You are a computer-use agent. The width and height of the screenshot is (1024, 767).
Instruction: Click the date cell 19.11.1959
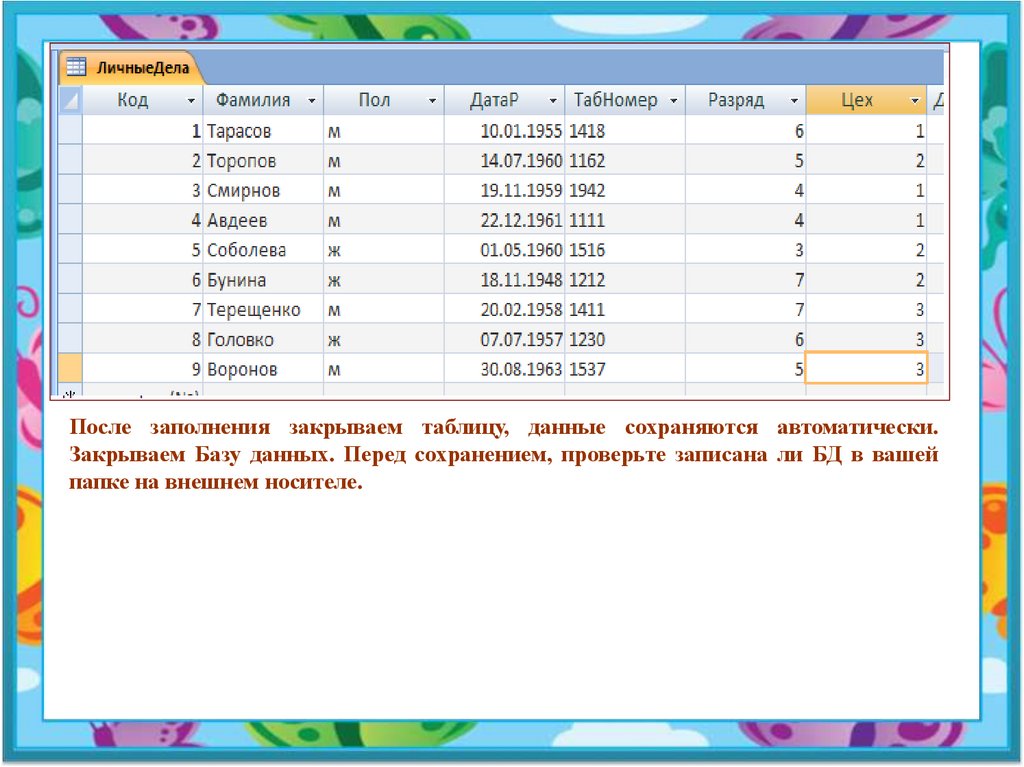click(x=504, y=190)
